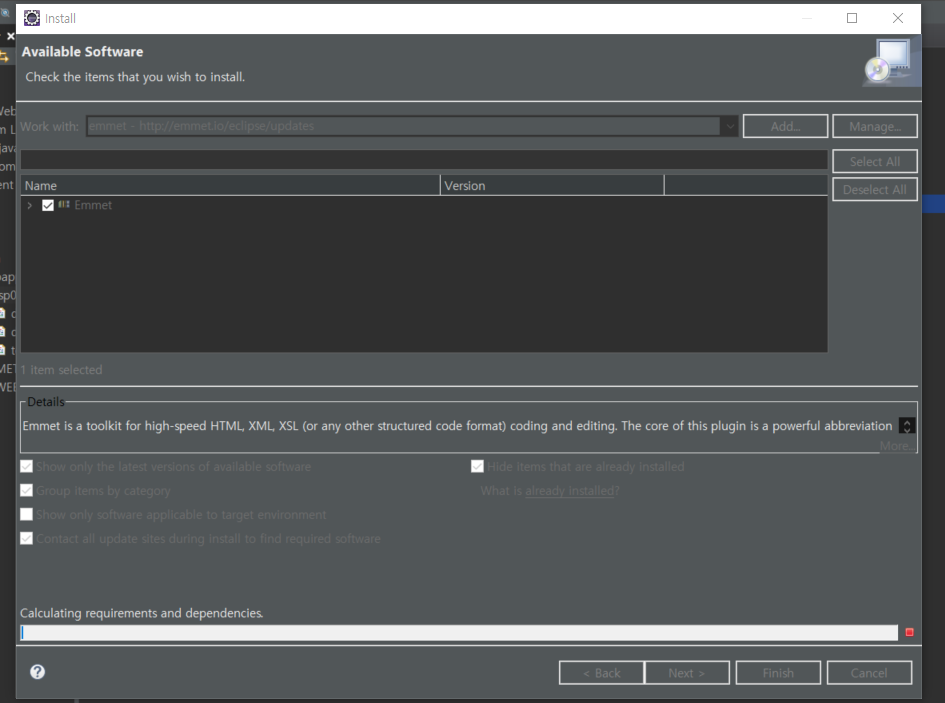Maximize the Install dialog window
This screenshot has width=945, height=703.
pyautogui.click(x=852, y=18)
